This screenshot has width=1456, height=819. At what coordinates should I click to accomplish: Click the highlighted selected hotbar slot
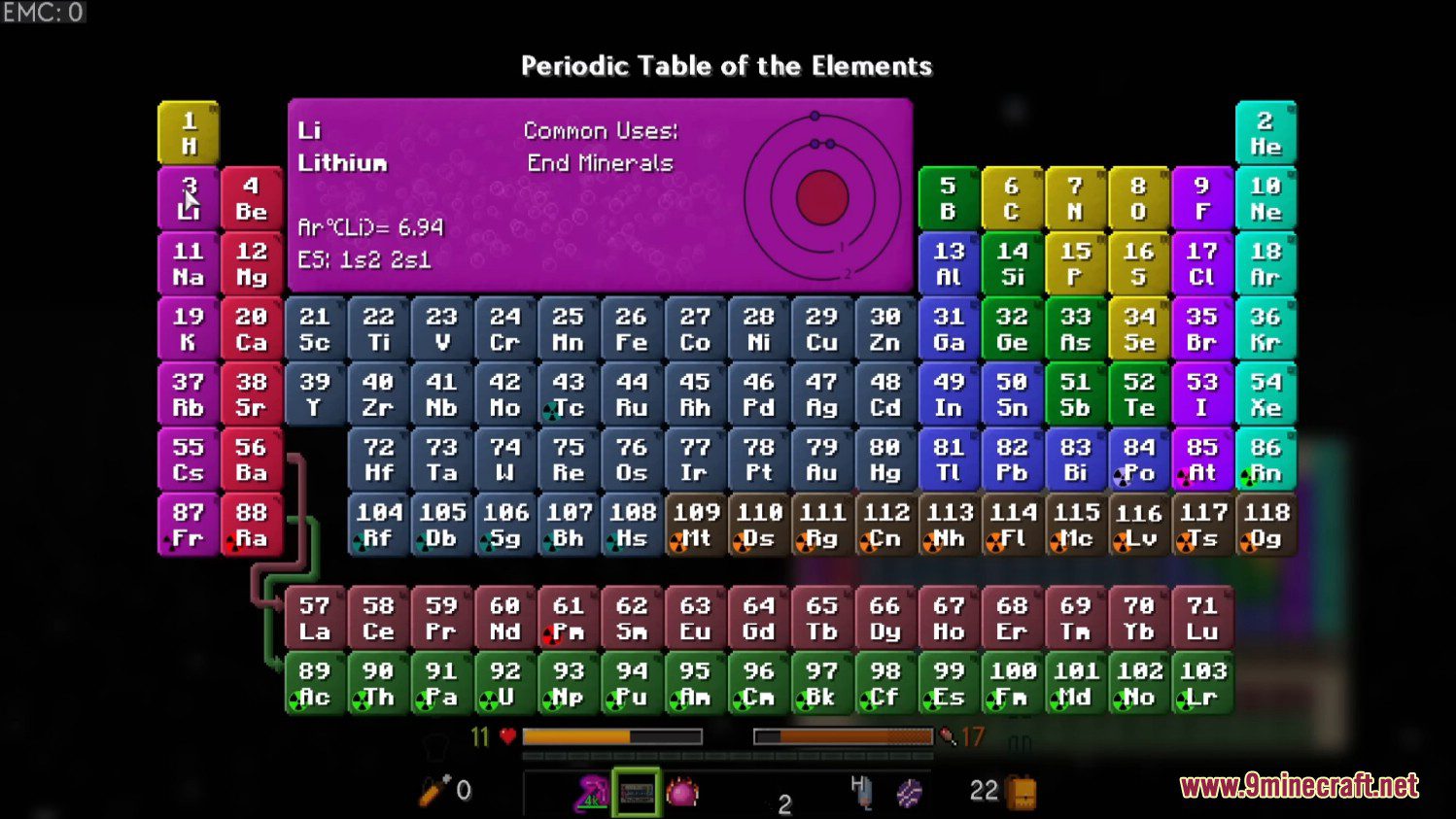click(637, 793)
